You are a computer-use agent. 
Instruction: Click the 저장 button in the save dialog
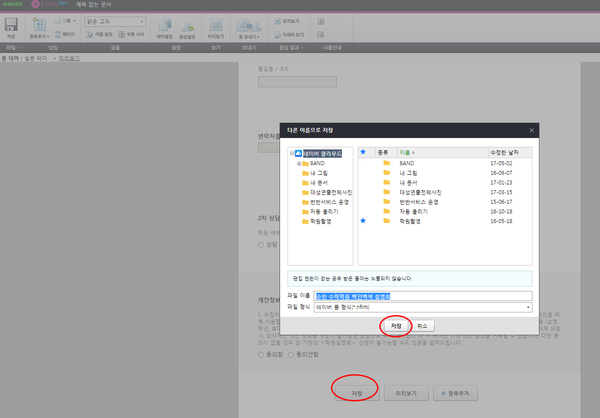coord(396,326)
